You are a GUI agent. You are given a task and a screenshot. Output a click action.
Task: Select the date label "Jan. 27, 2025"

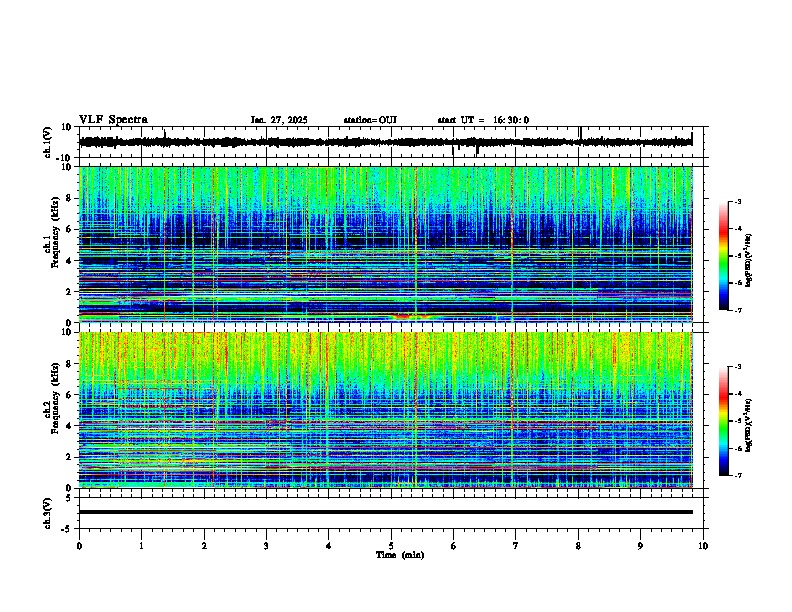[x=279, y=120]
